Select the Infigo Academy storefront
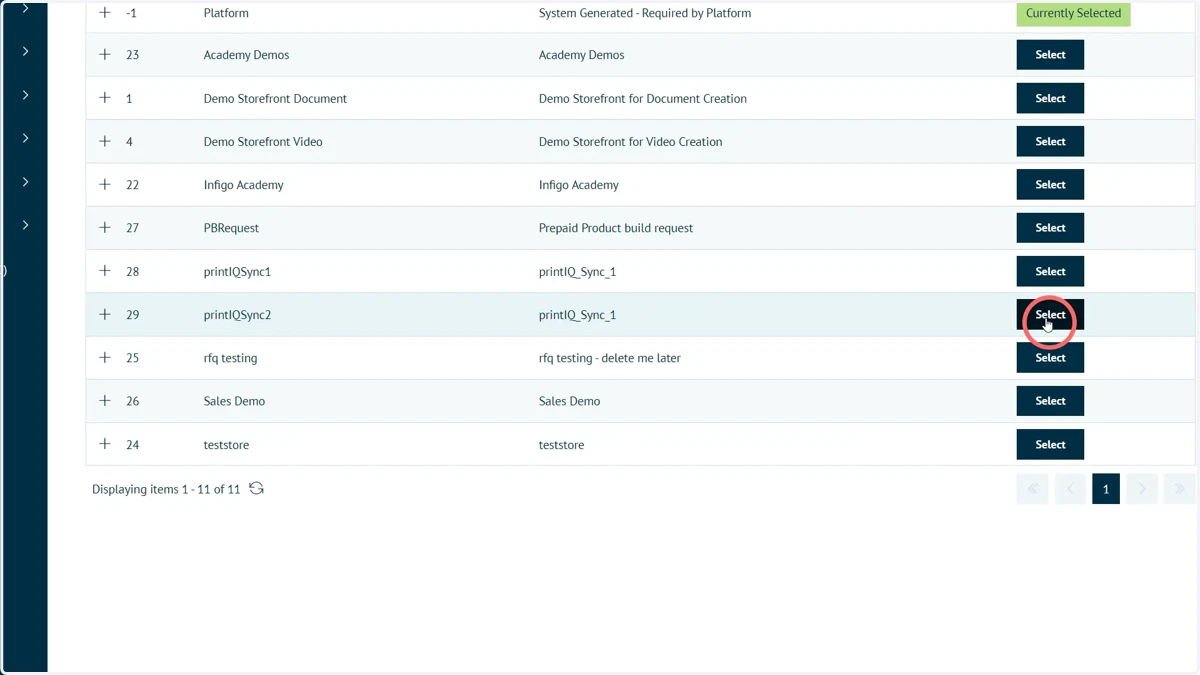1200x675 pixels. point(1050,184)
